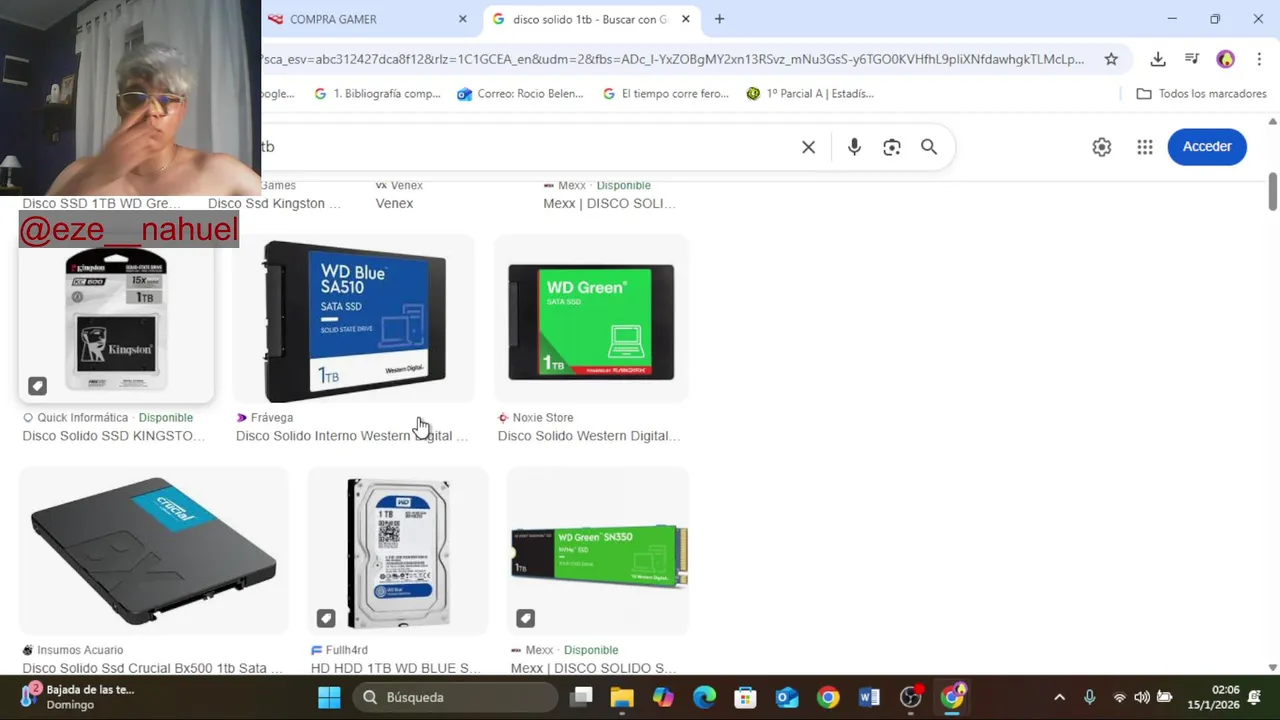Screen dimensions: 1280x720
Task: Click the browser address bar URL
Action: (x=673, y=59)
